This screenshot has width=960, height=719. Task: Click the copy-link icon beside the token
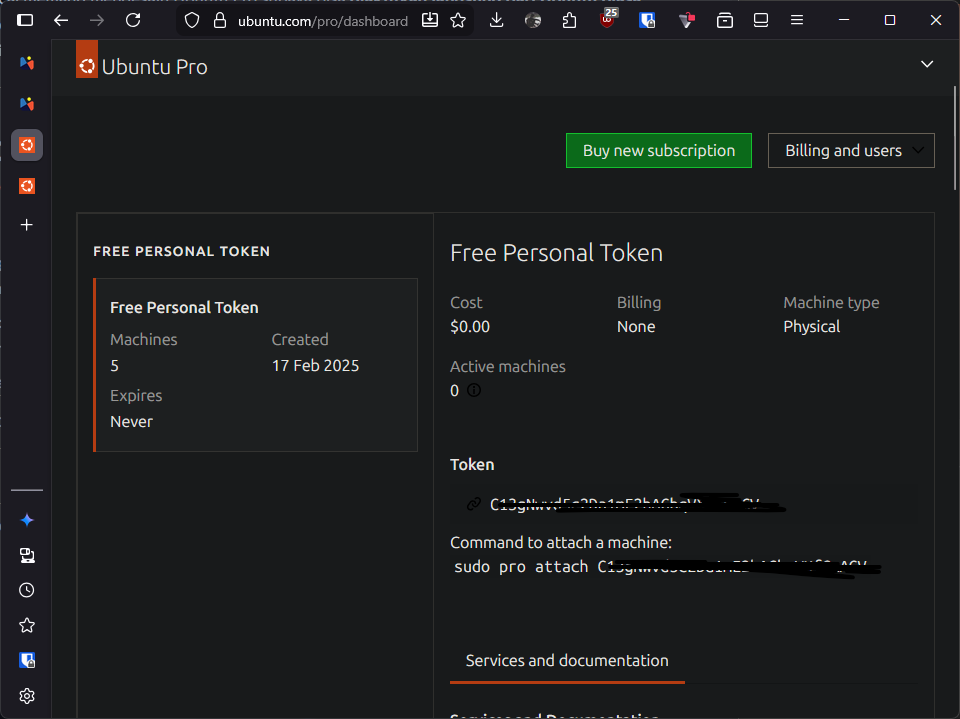click(474, 504)
